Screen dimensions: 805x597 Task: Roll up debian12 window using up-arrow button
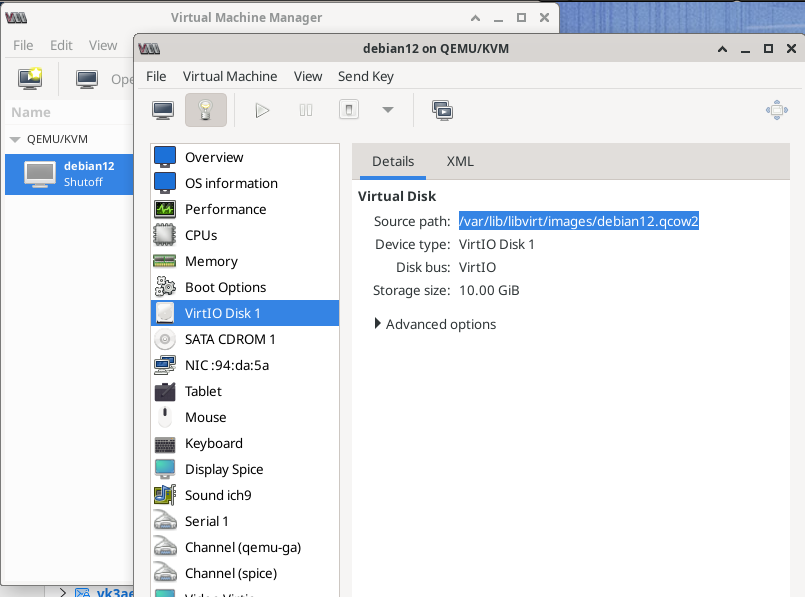722,49
